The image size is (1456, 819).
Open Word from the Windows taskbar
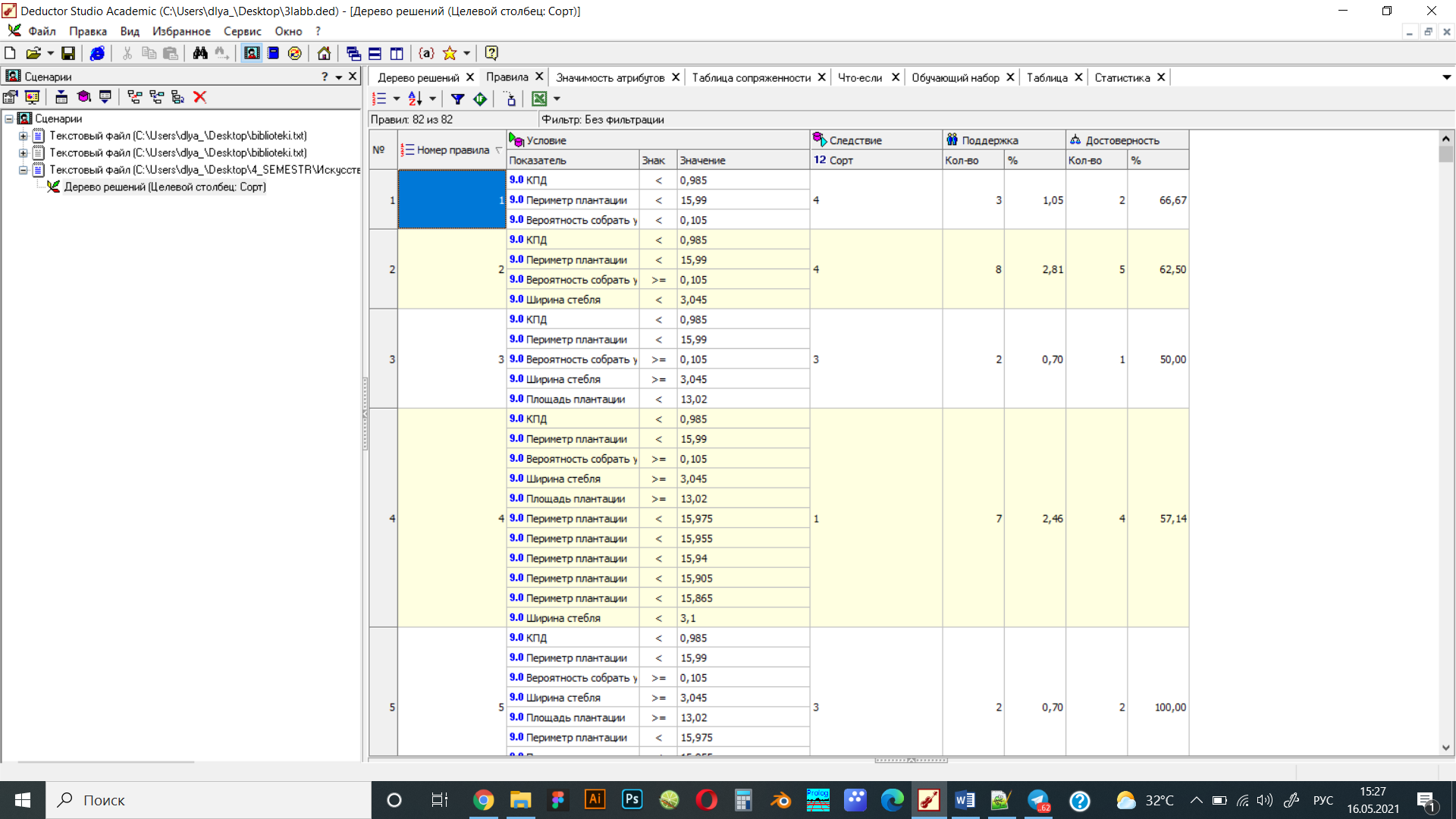[965, 800]
